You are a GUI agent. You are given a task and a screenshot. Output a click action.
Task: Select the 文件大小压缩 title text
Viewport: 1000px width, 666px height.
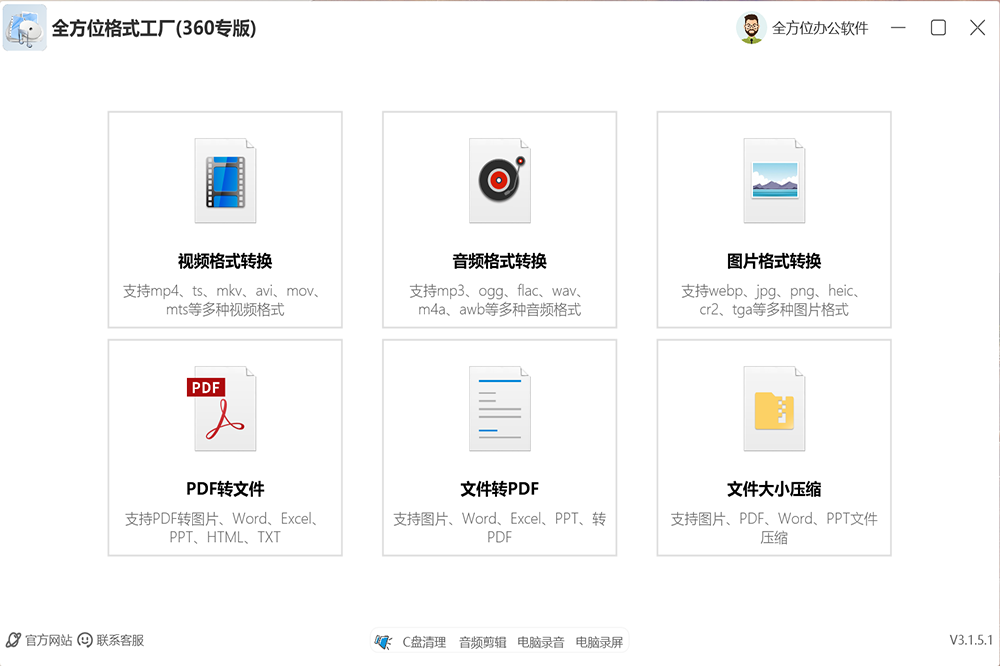tap(774, 490)
